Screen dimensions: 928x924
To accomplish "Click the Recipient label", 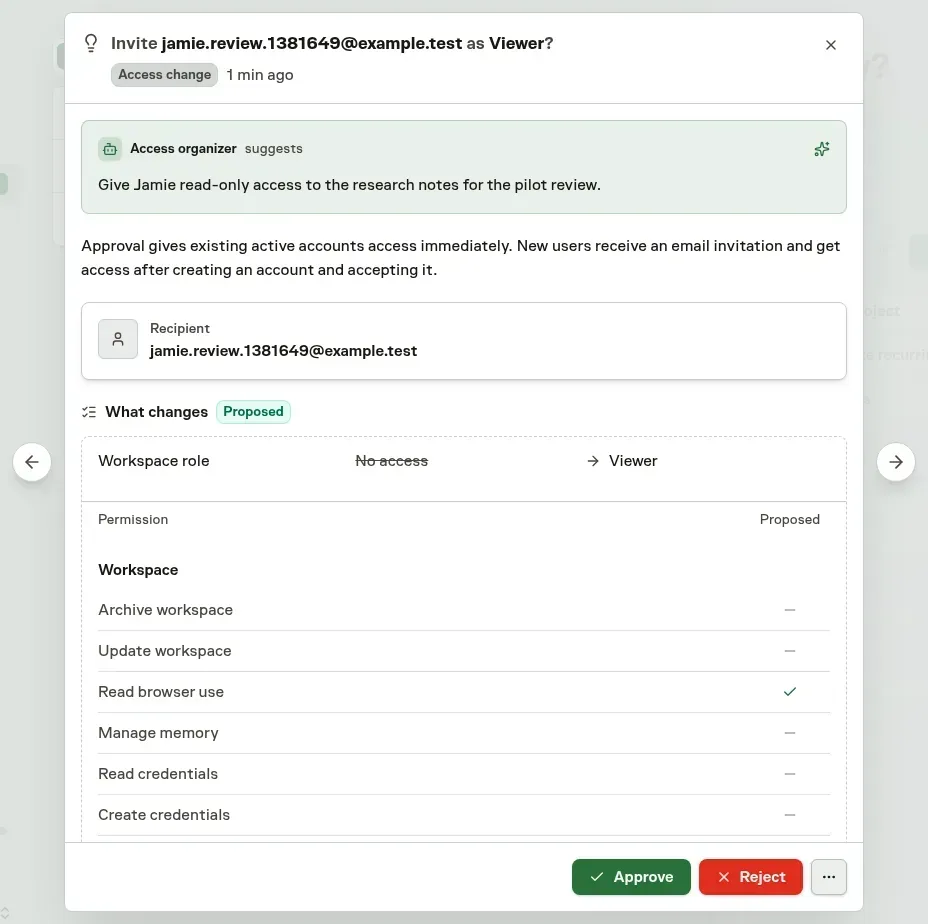I will [180, 329].
